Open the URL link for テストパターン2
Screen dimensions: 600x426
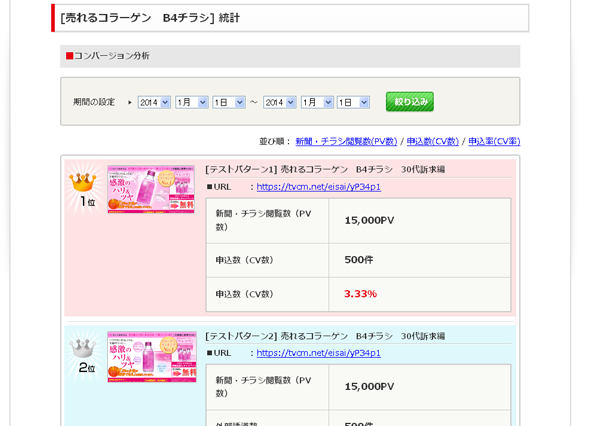click(x=318, y=353)
